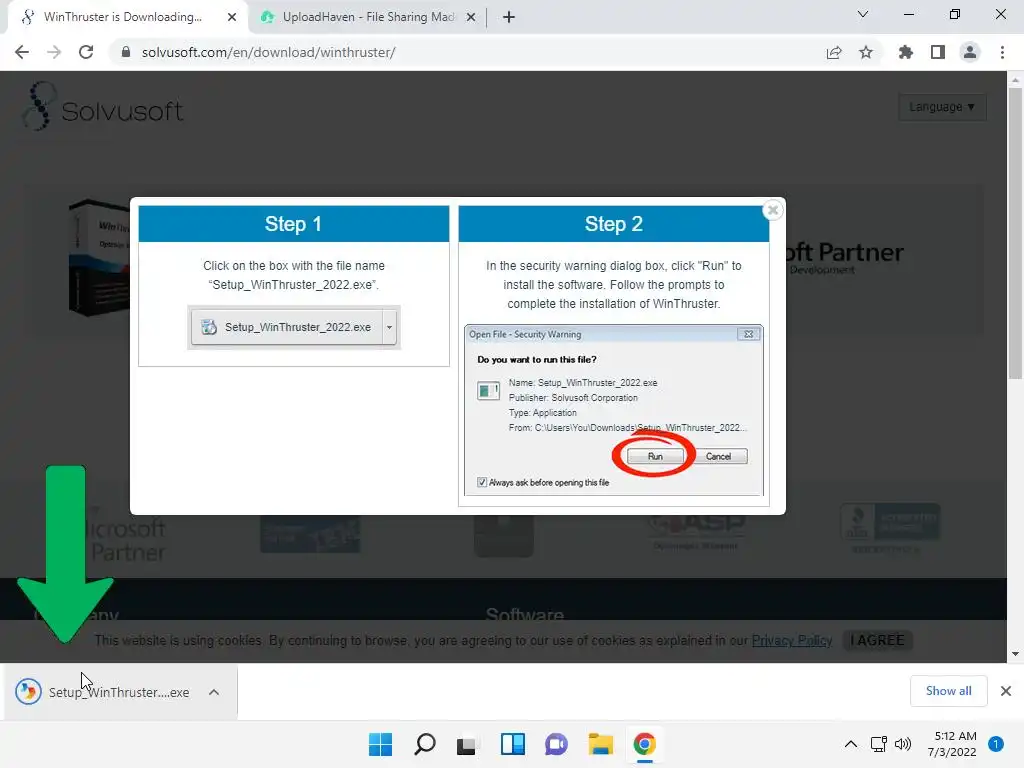The width and height of the screenshot is (1024, 768).
Task: Open volume tray icon
Action: pos(903,744)
